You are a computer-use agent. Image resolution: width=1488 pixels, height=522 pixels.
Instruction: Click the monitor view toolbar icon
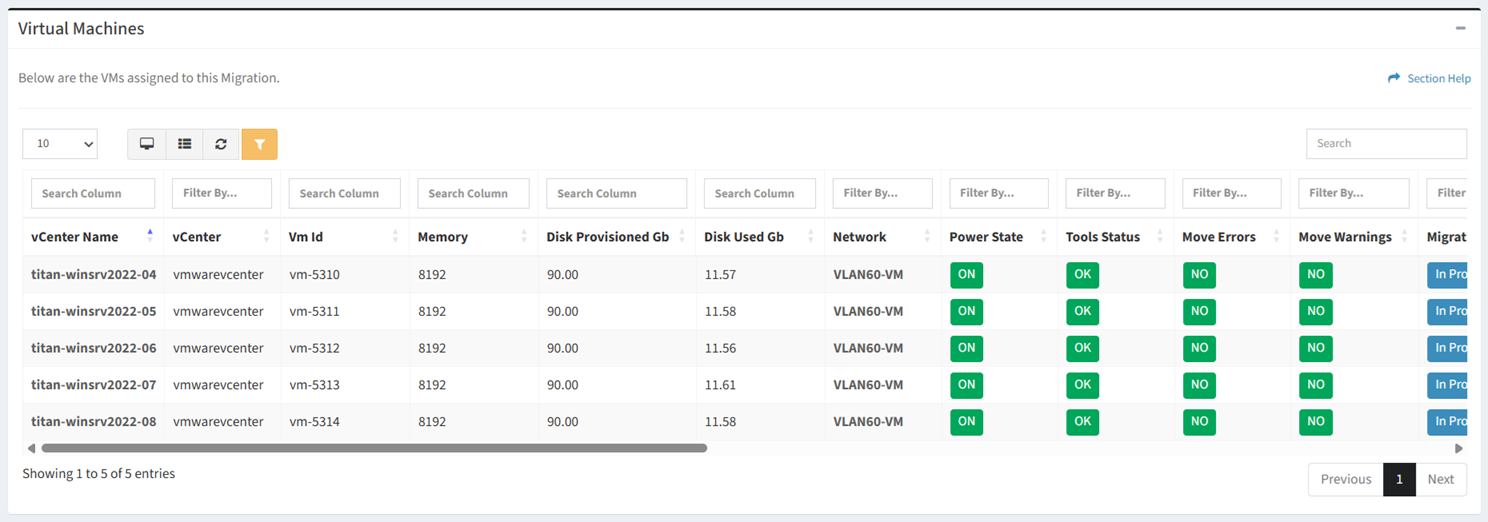coord(147,144)
